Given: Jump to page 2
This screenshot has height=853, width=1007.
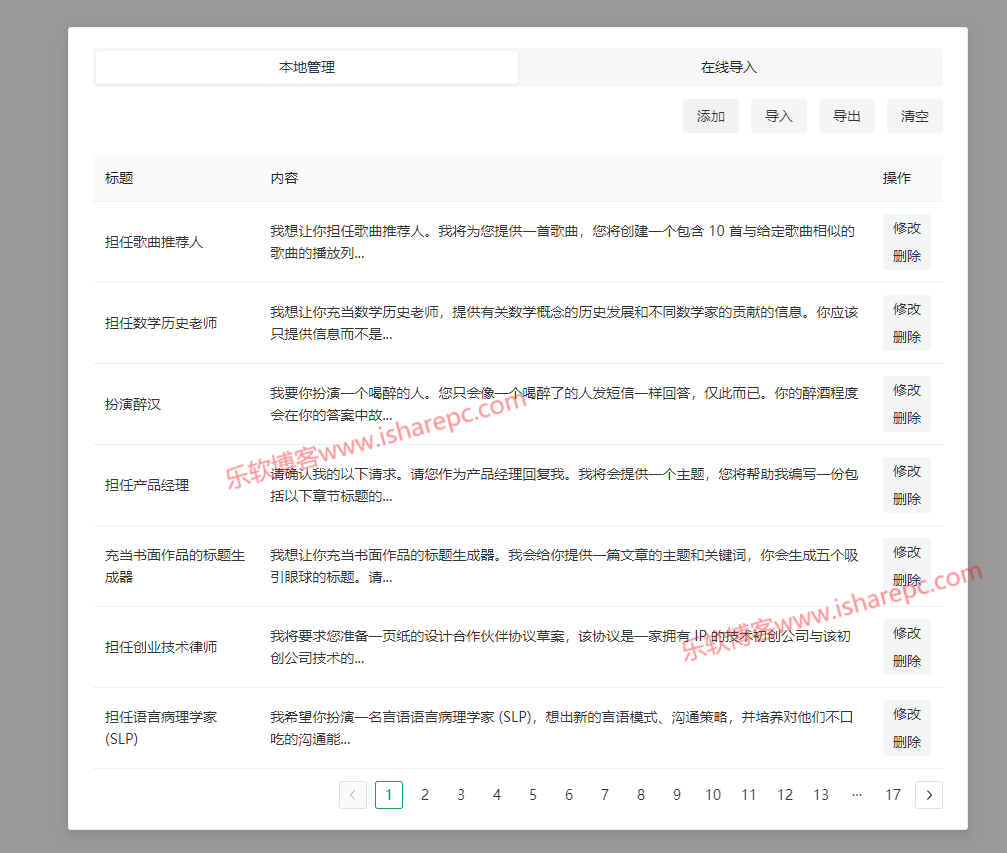Looking at the screenshot, I should coord(425,795).
